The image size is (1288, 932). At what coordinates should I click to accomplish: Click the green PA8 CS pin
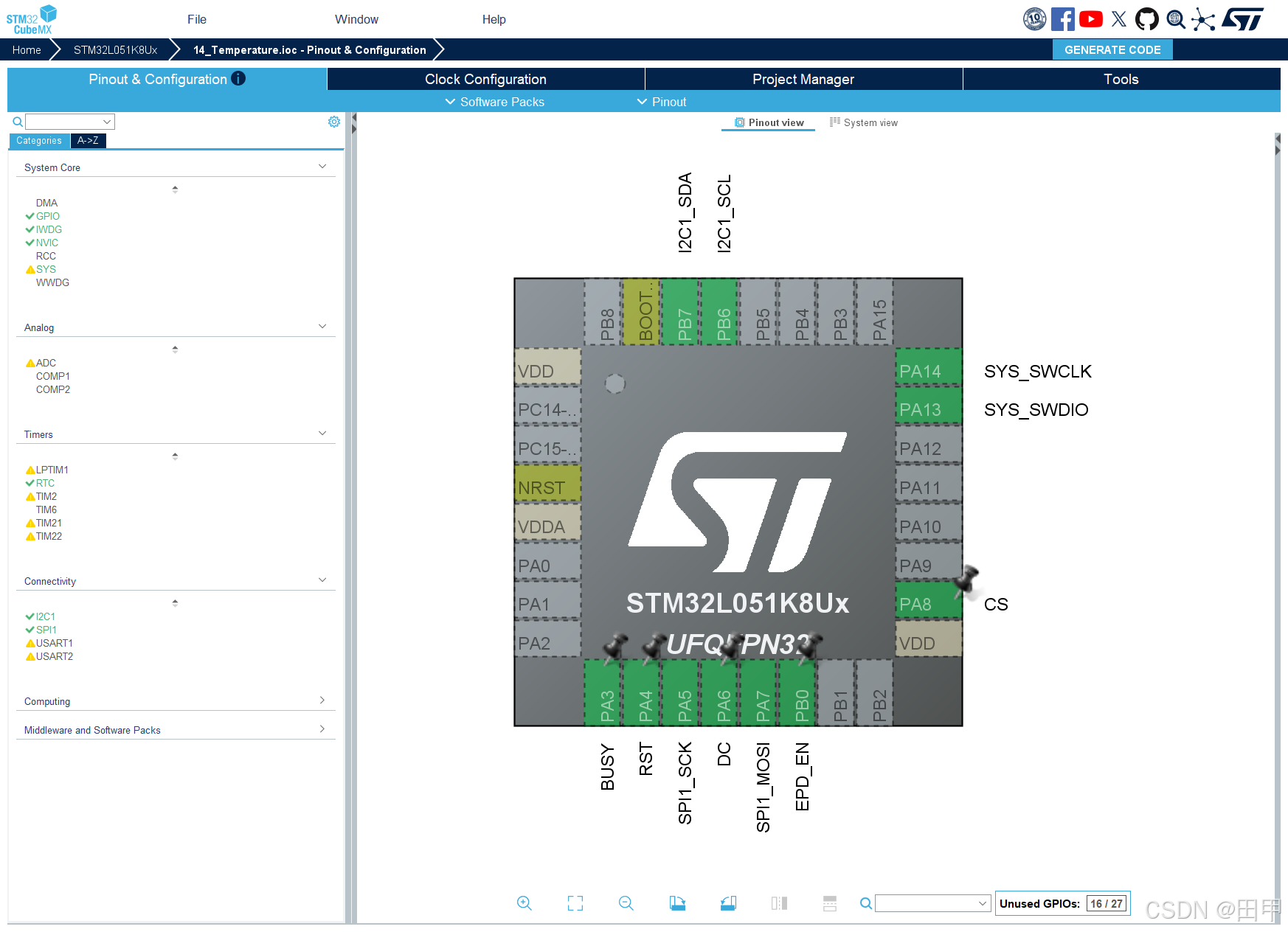pos(929,600)
